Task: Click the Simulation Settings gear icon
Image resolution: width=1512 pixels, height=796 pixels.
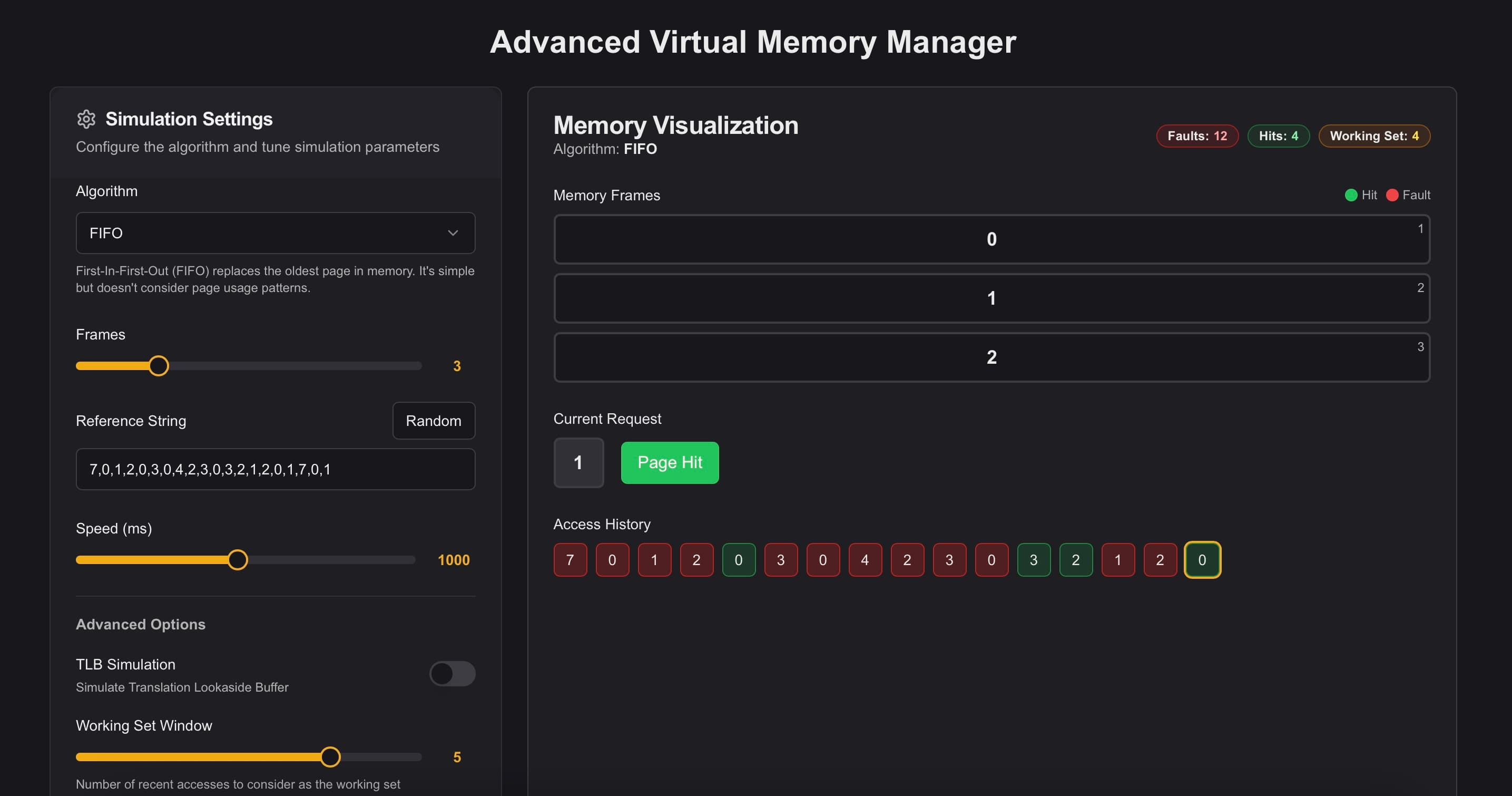Action: click(x=86, y=119)
